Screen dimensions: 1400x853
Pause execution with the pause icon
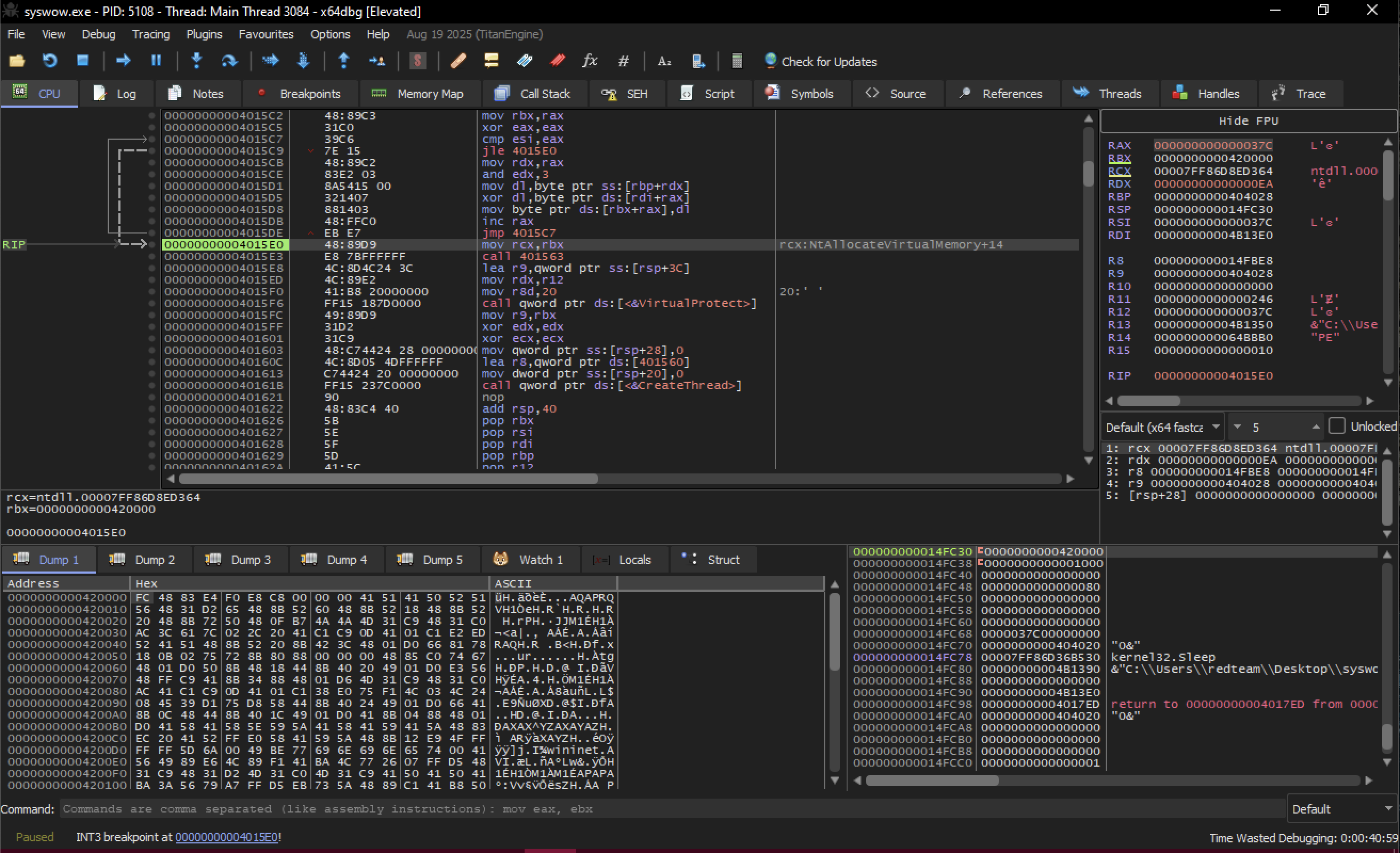(156, 61)
